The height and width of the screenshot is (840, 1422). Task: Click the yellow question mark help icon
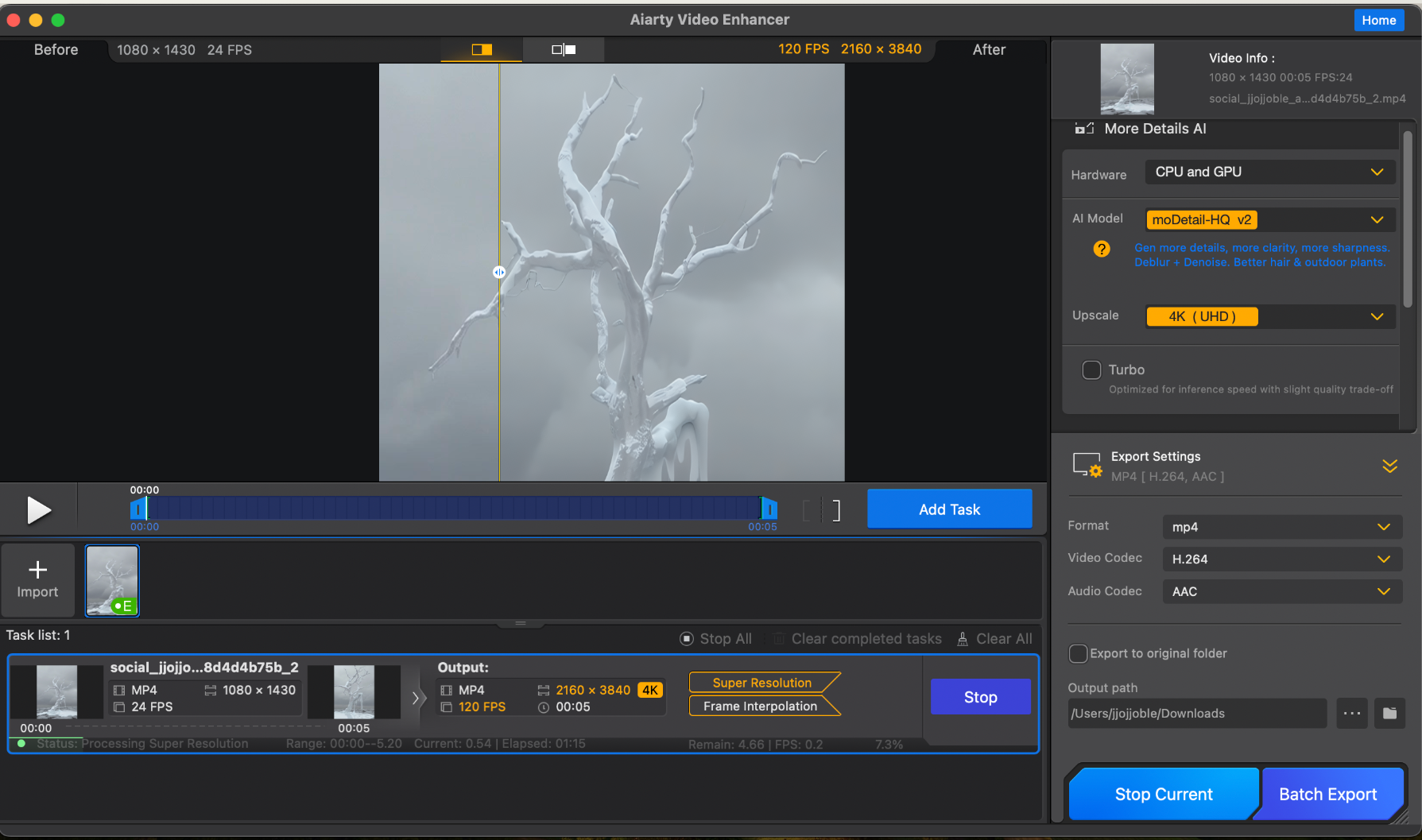coord(1102,250)
